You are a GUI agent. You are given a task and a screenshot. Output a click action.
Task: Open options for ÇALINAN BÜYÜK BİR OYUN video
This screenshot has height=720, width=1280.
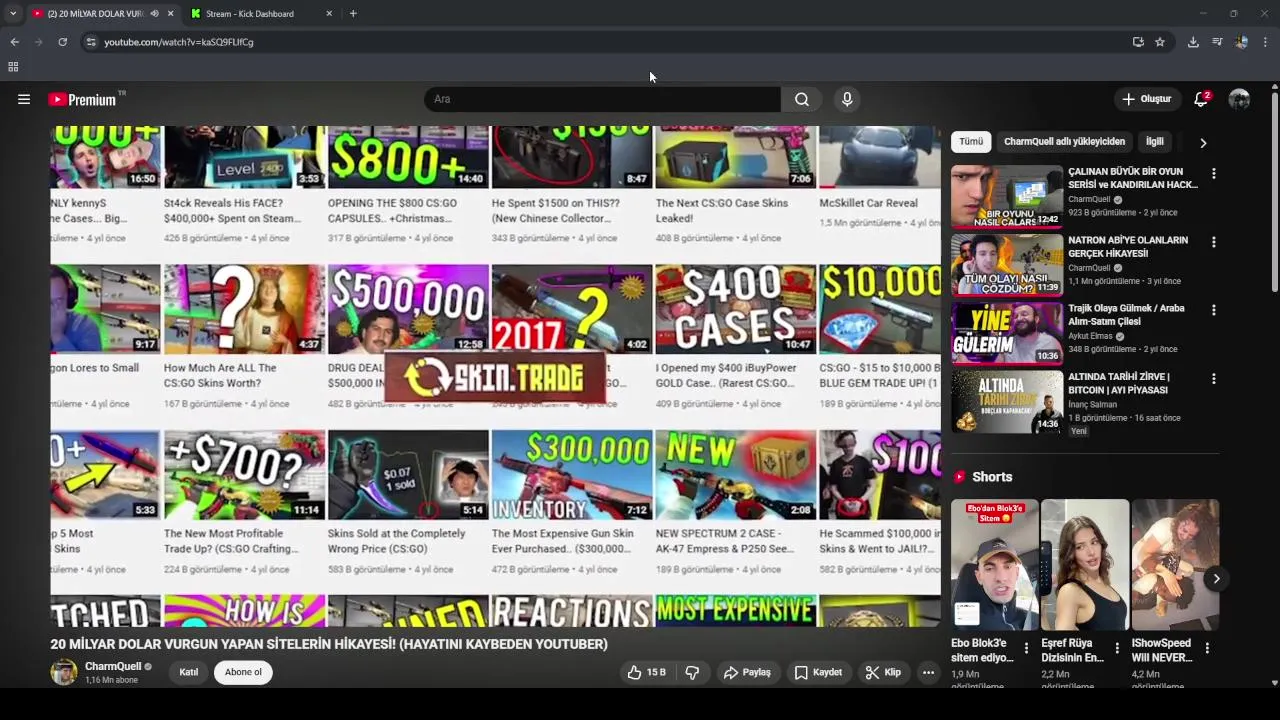click(1213, 174)
